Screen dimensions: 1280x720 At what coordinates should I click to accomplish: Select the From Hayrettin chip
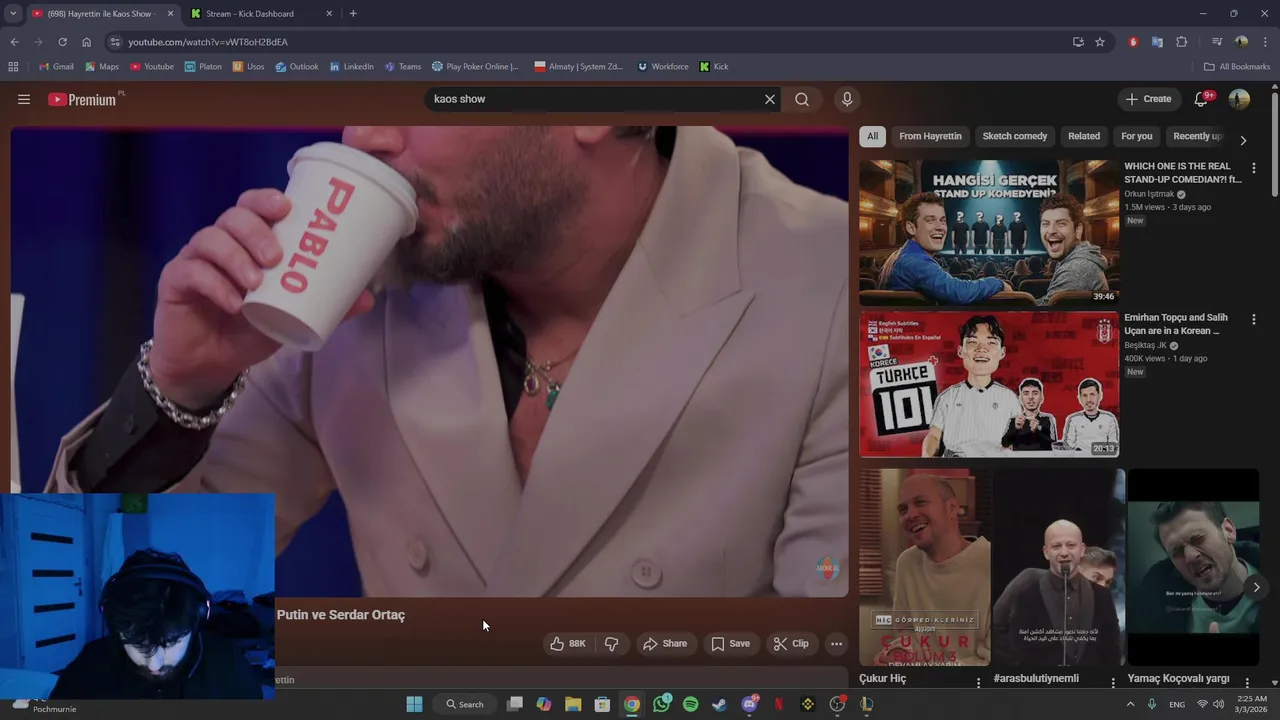pos(930,136)
